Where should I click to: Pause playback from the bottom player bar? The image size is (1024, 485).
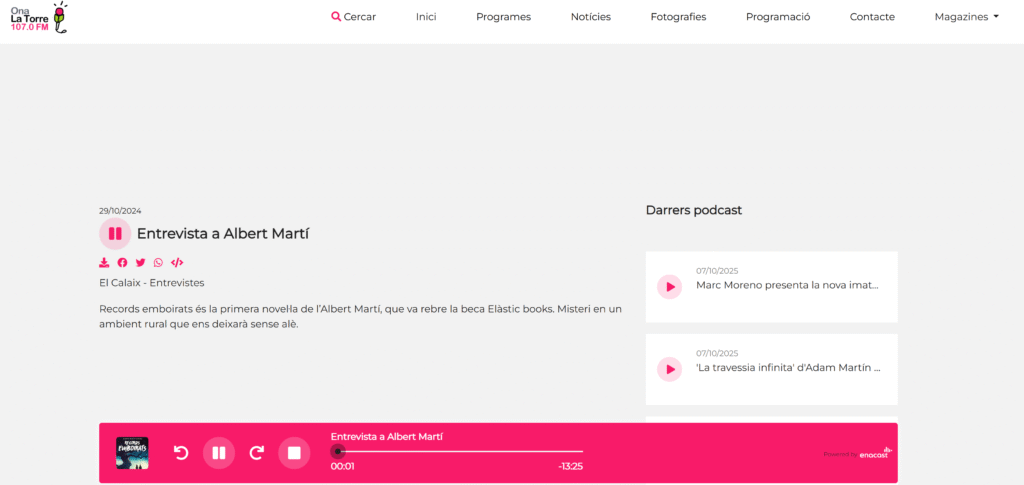click(x=219, y=453)
